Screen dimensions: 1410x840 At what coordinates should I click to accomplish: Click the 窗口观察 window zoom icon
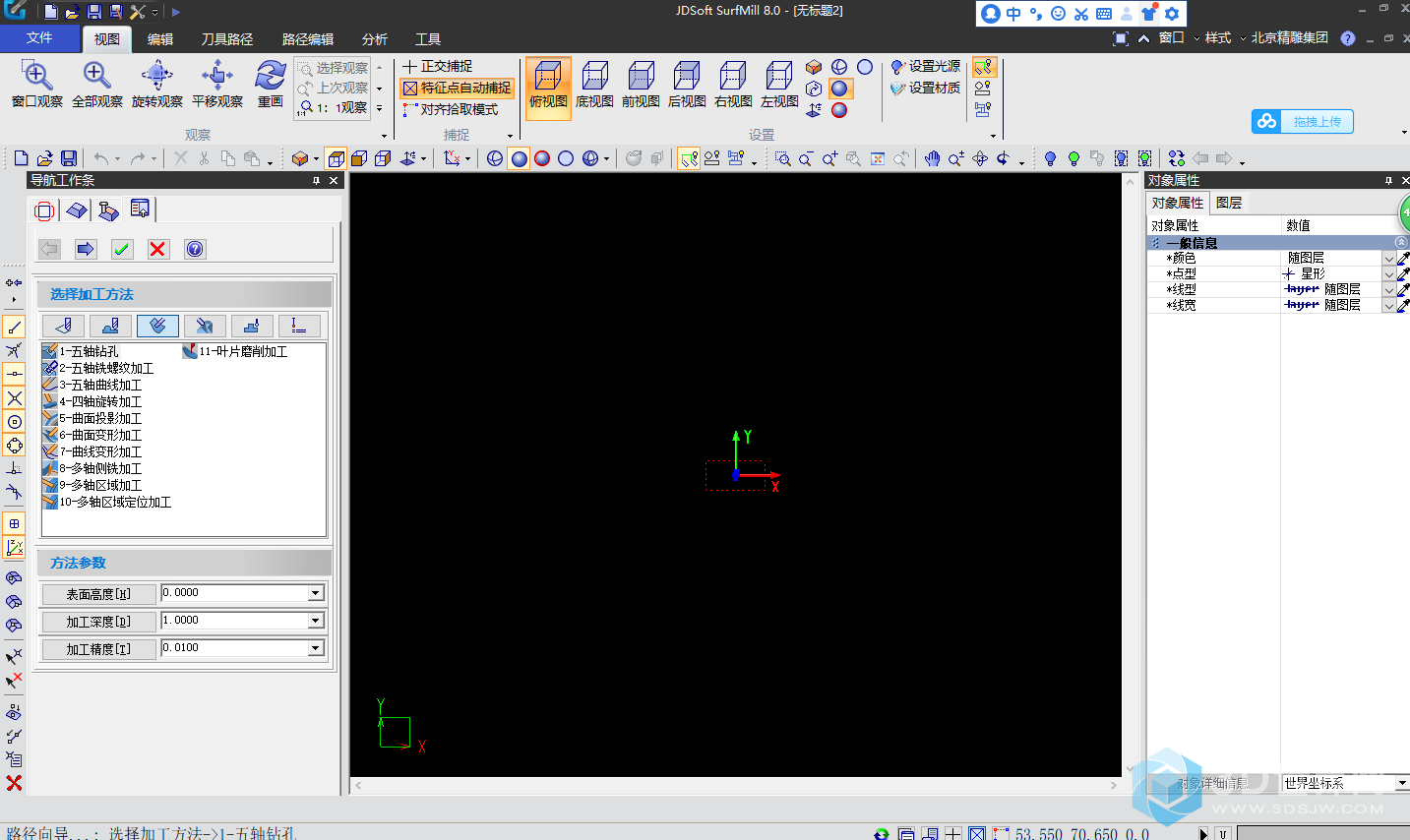(x=36, y=76)
